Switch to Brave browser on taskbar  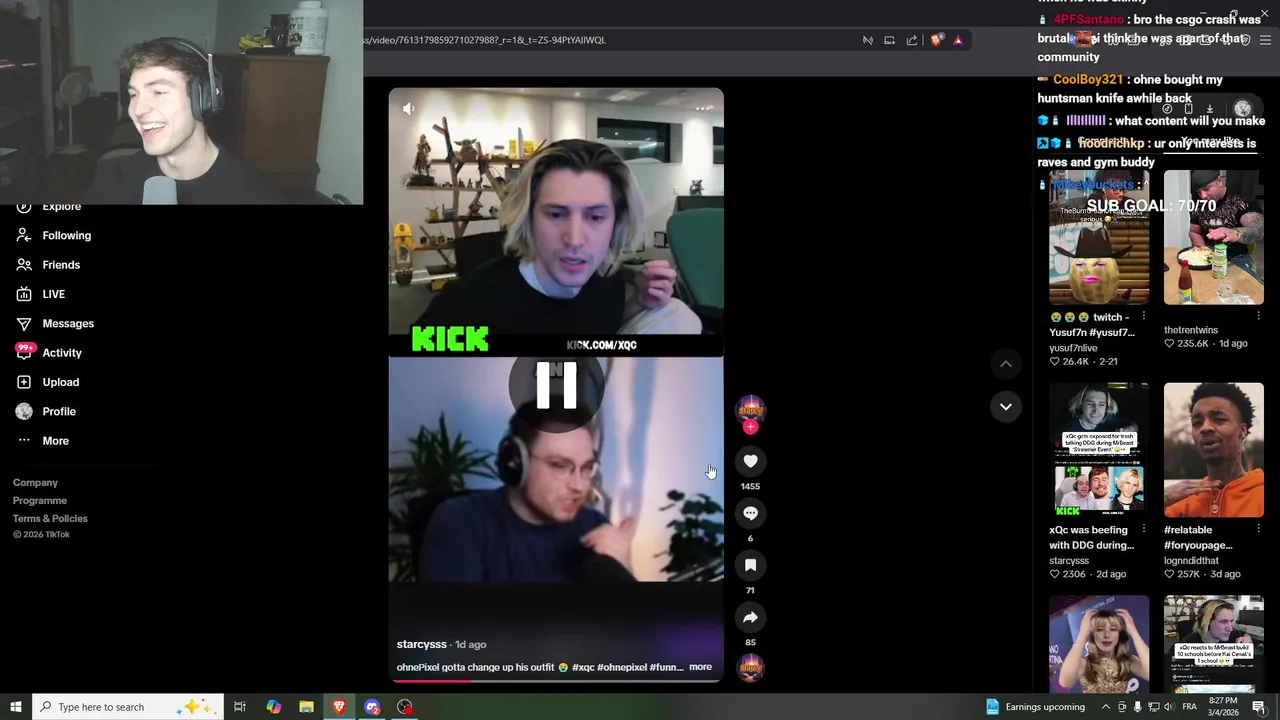[x=339, y=707]
